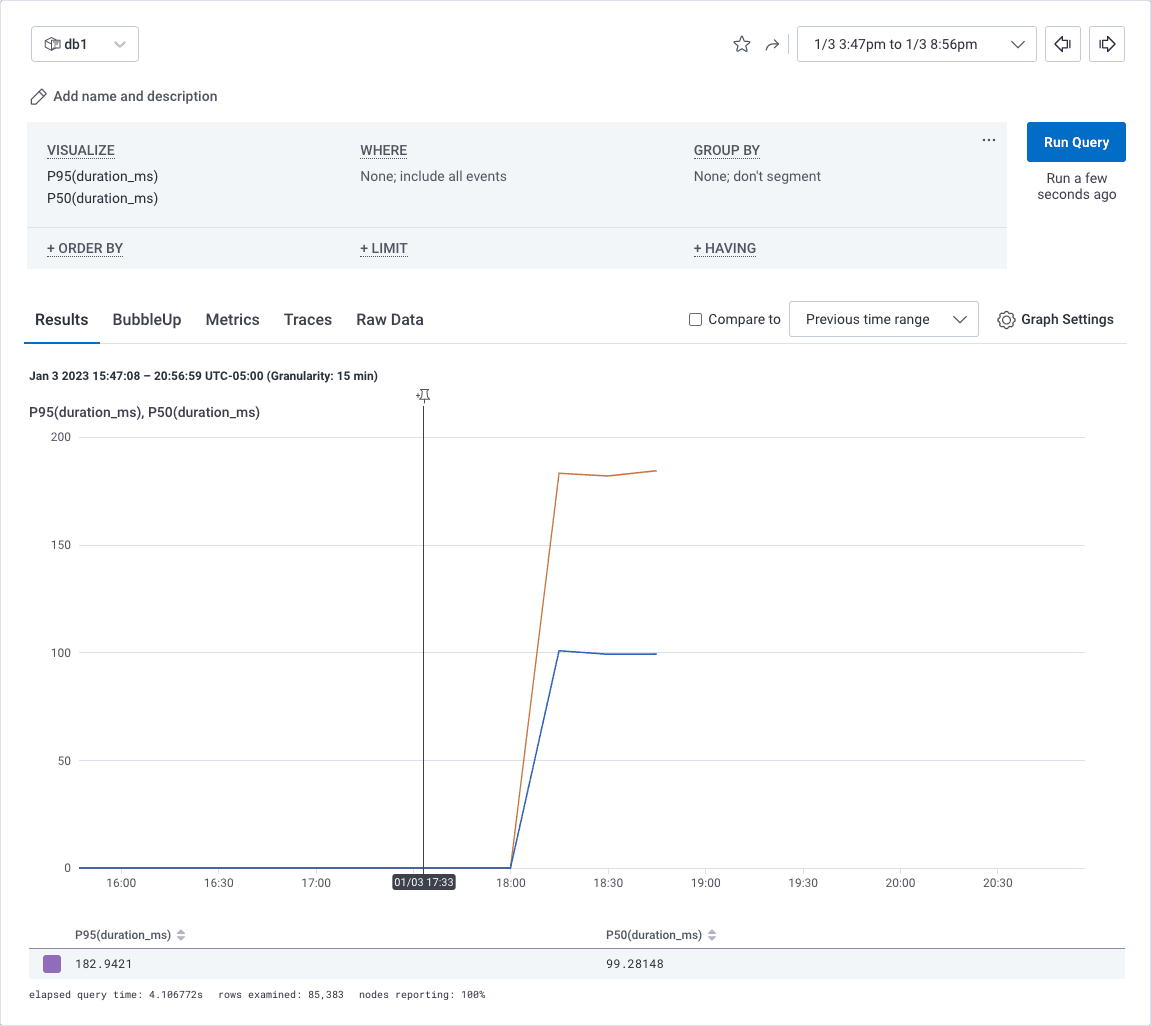Click the + ORDER BY link

point(85,248)
